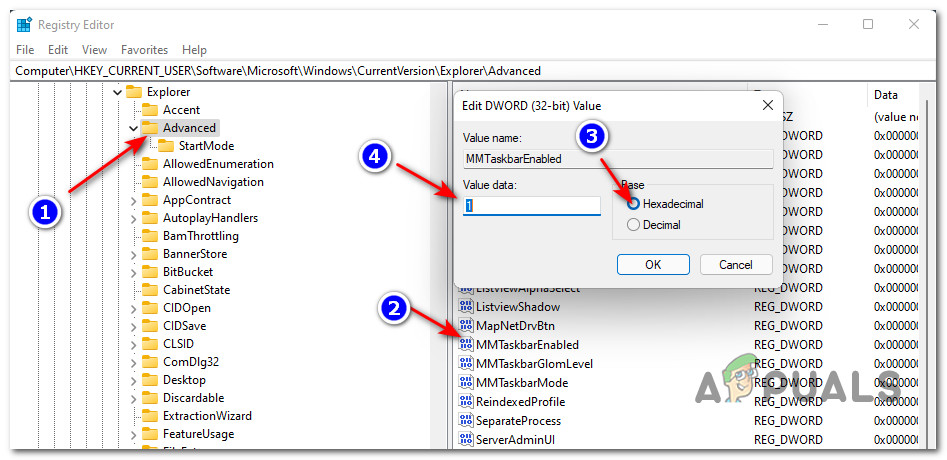Click the Registry Editor app icon in title bar

(24, 25)
